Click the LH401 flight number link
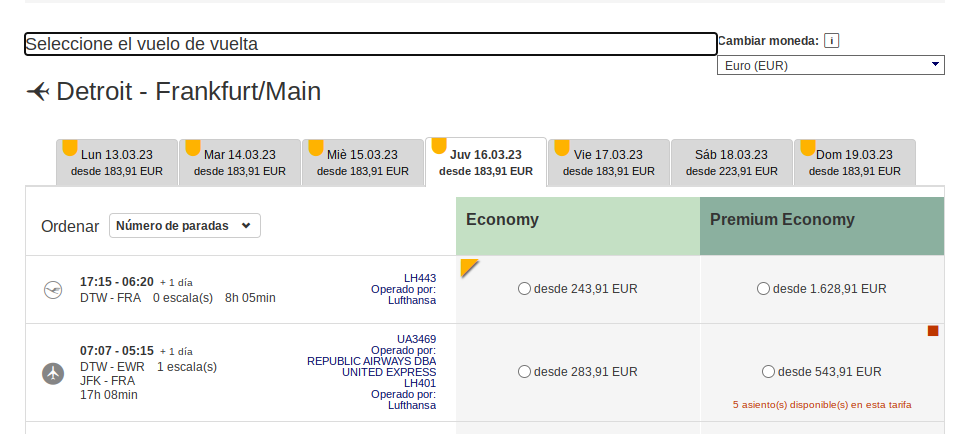Screen dimensions: 978x434 coord(420,383)
